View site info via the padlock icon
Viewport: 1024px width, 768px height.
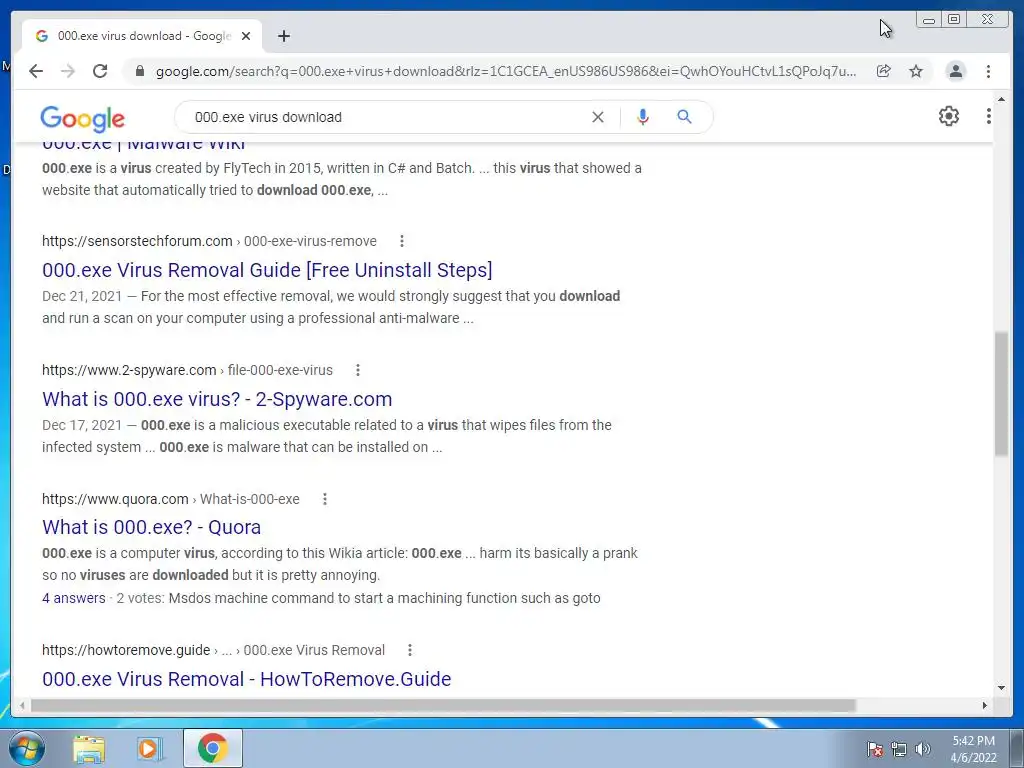(x=139, y=71)
